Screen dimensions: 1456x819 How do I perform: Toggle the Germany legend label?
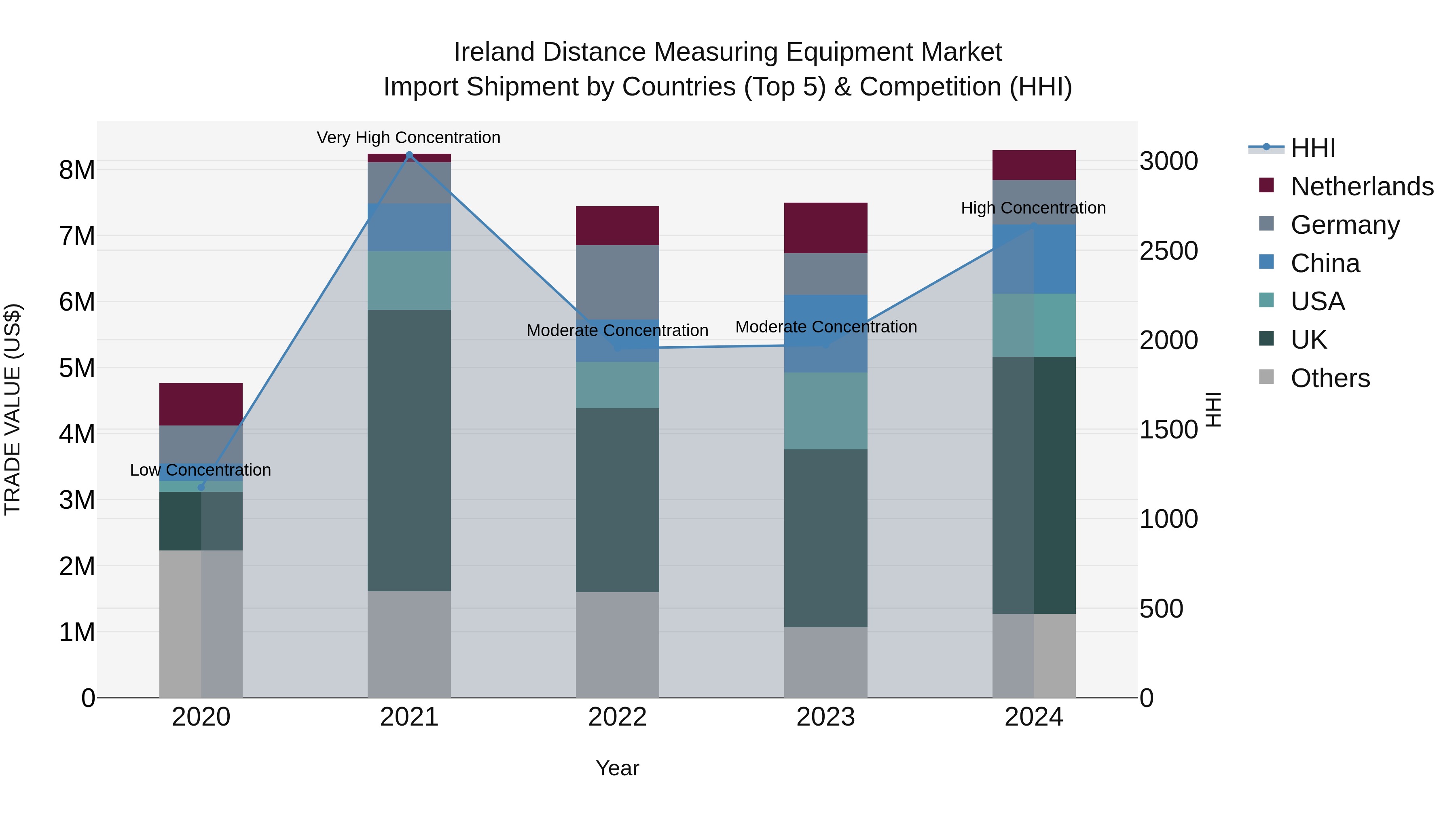[x=1345, y=225]
